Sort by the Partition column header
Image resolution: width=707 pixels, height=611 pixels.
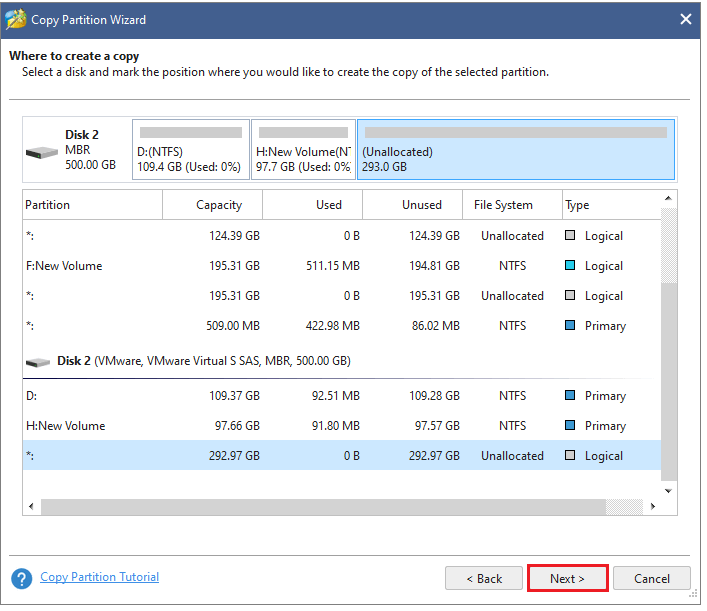click(92, 205)
